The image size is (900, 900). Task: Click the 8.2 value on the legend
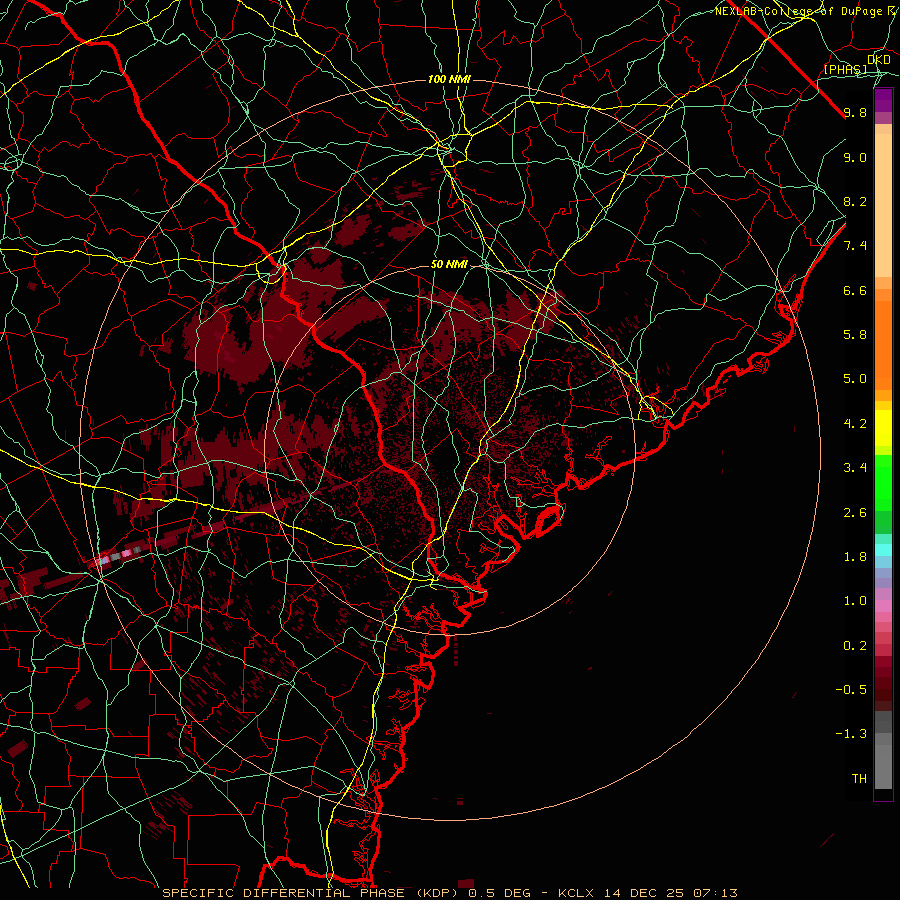click(855, 201)
